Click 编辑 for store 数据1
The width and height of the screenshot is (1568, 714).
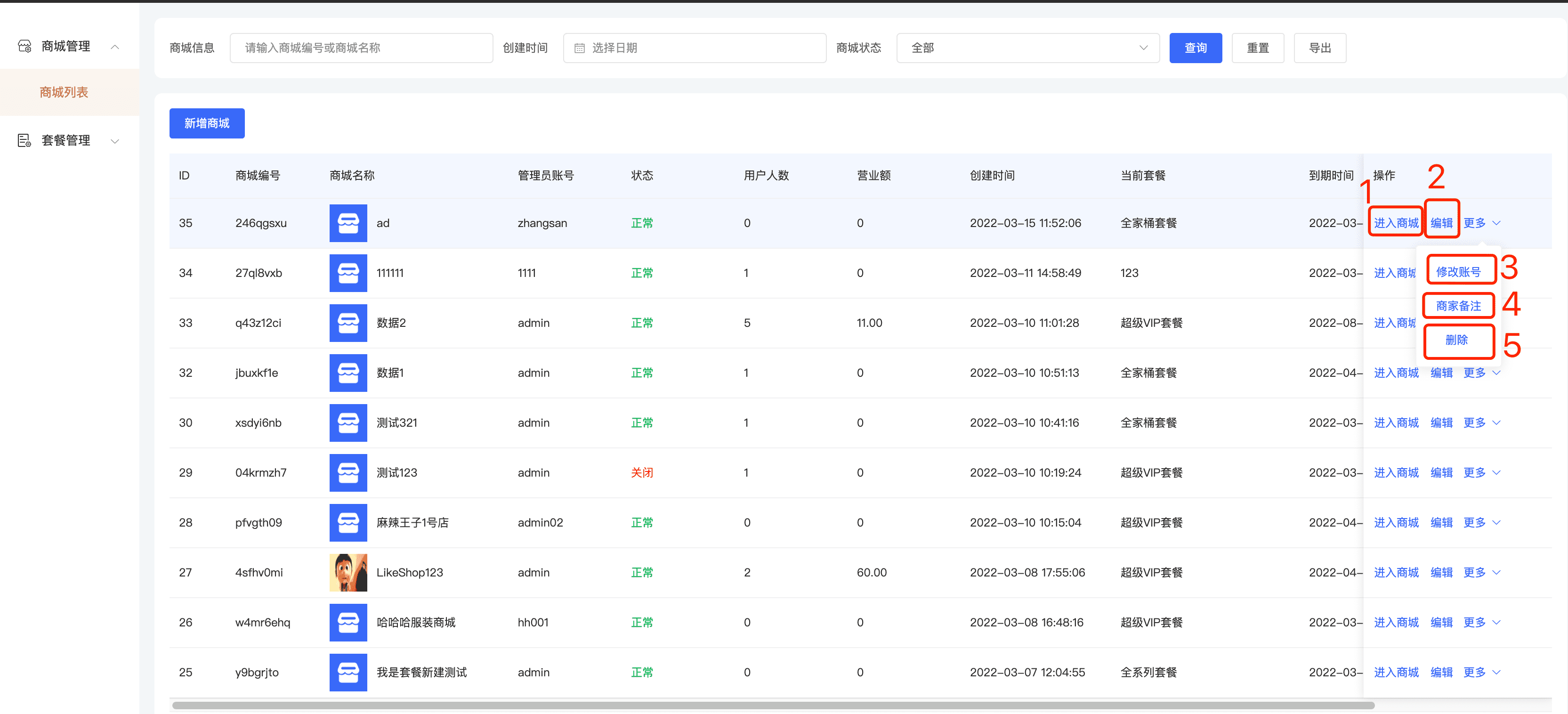(x=1441, y=373)
